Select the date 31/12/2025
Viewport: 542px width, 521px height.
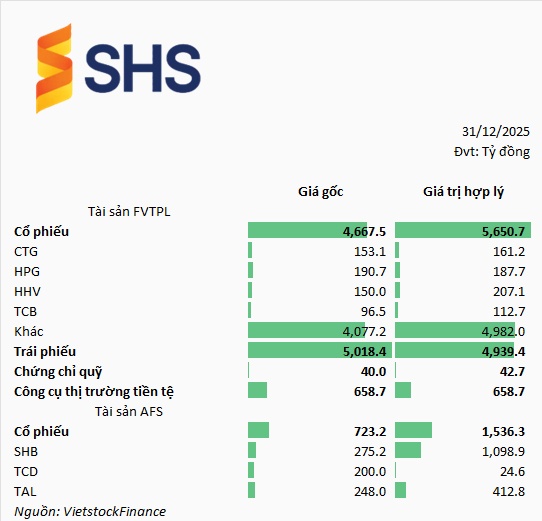click(496, 132)
